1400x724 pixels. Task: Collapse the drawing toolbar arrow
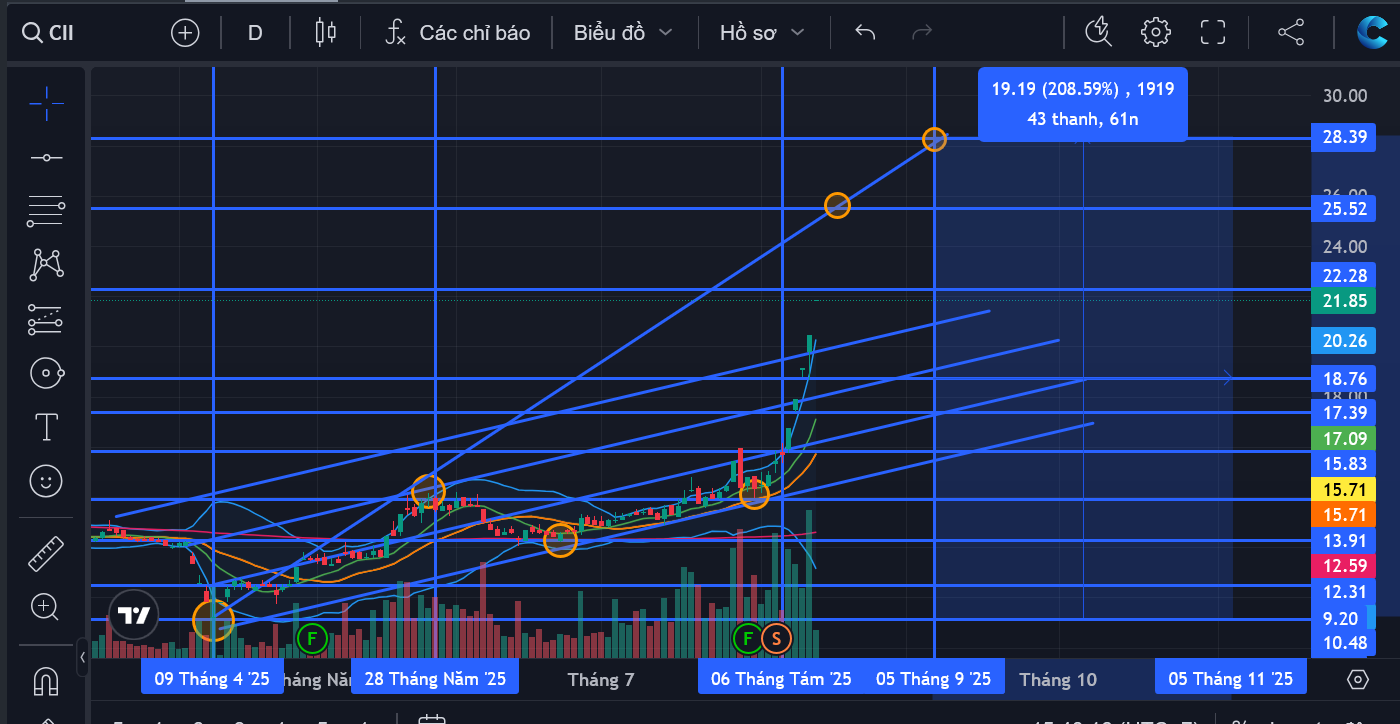[x=83, y=658]
